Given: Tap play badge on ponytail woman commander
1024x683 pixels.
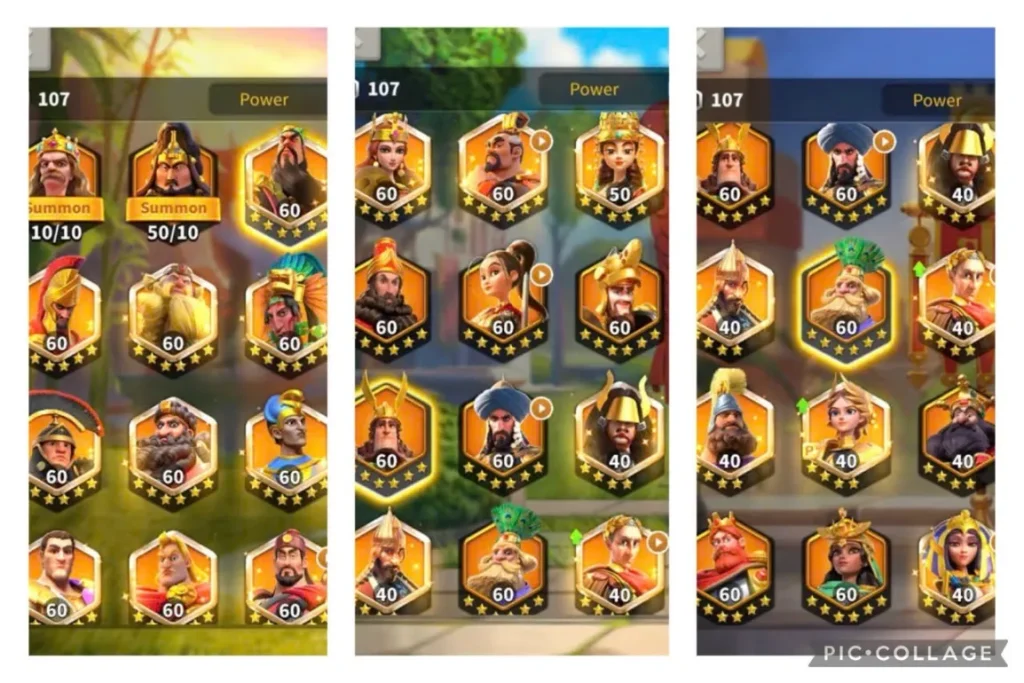Looking at the screenshot, I should (541, 275).
